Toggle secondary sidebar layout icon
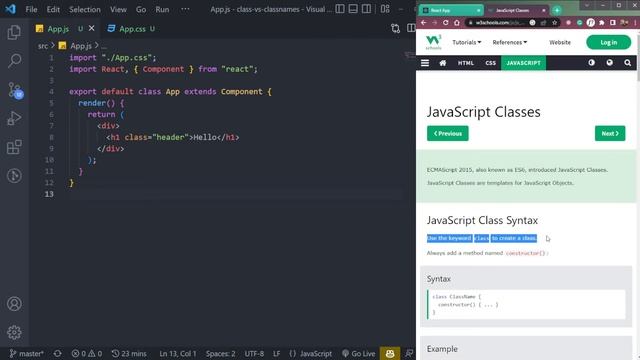 pyautogui.click(x=367, y=9)
